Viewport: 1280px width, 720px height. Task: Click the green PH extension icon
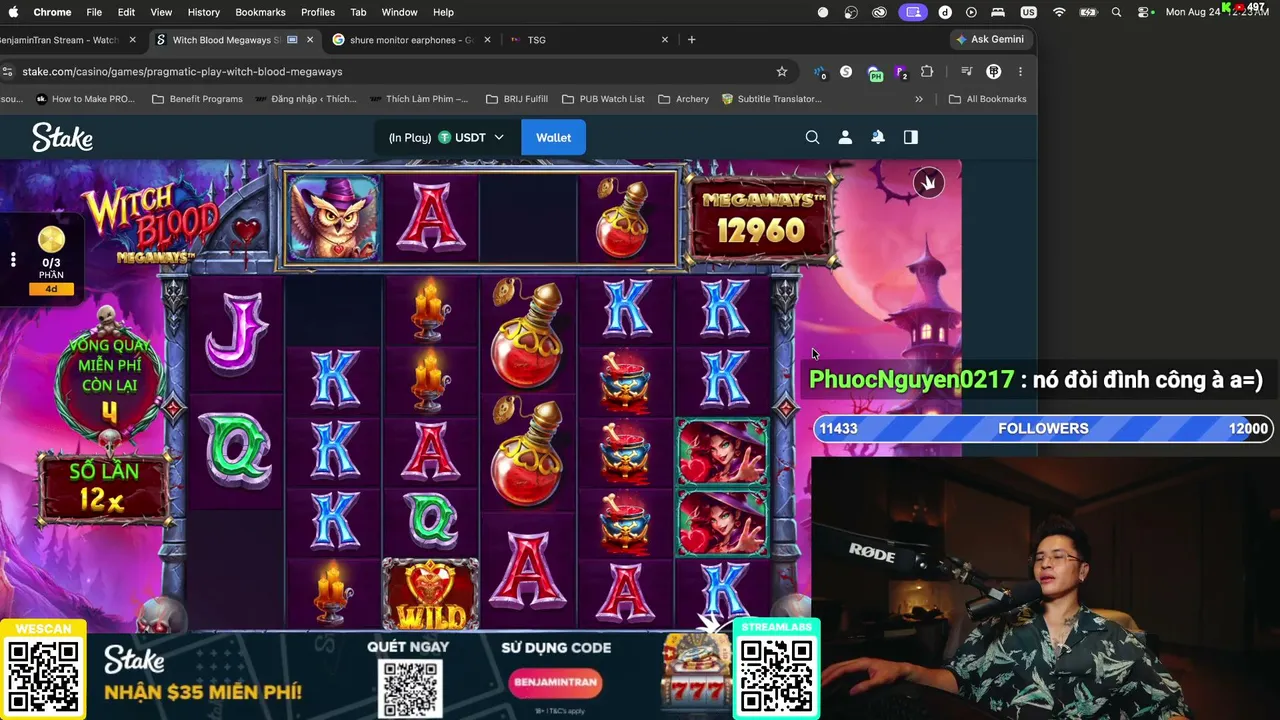point(875,72)
